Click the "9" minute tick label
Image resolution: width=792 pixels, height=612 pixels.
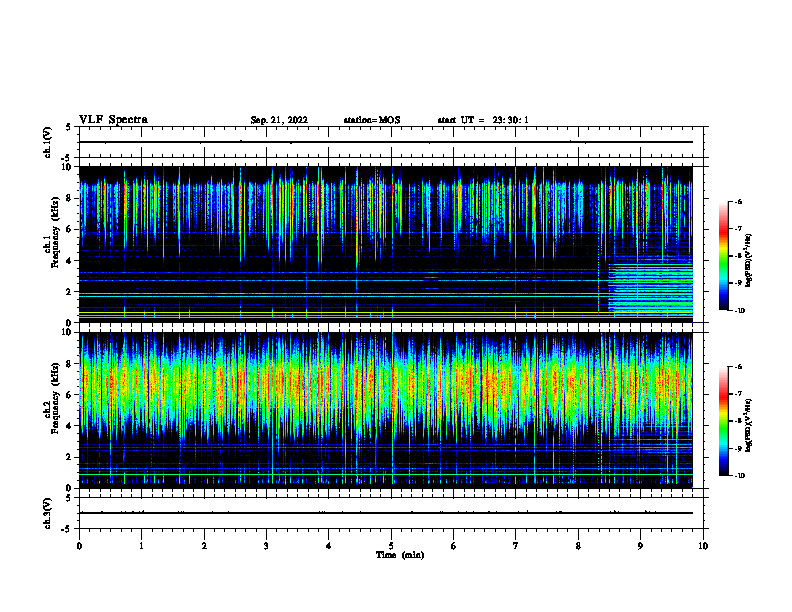[640, 546]
